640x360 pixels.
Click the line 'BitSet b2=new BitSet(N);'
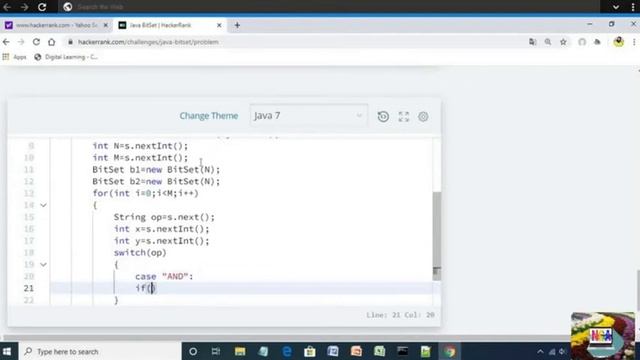156,182
